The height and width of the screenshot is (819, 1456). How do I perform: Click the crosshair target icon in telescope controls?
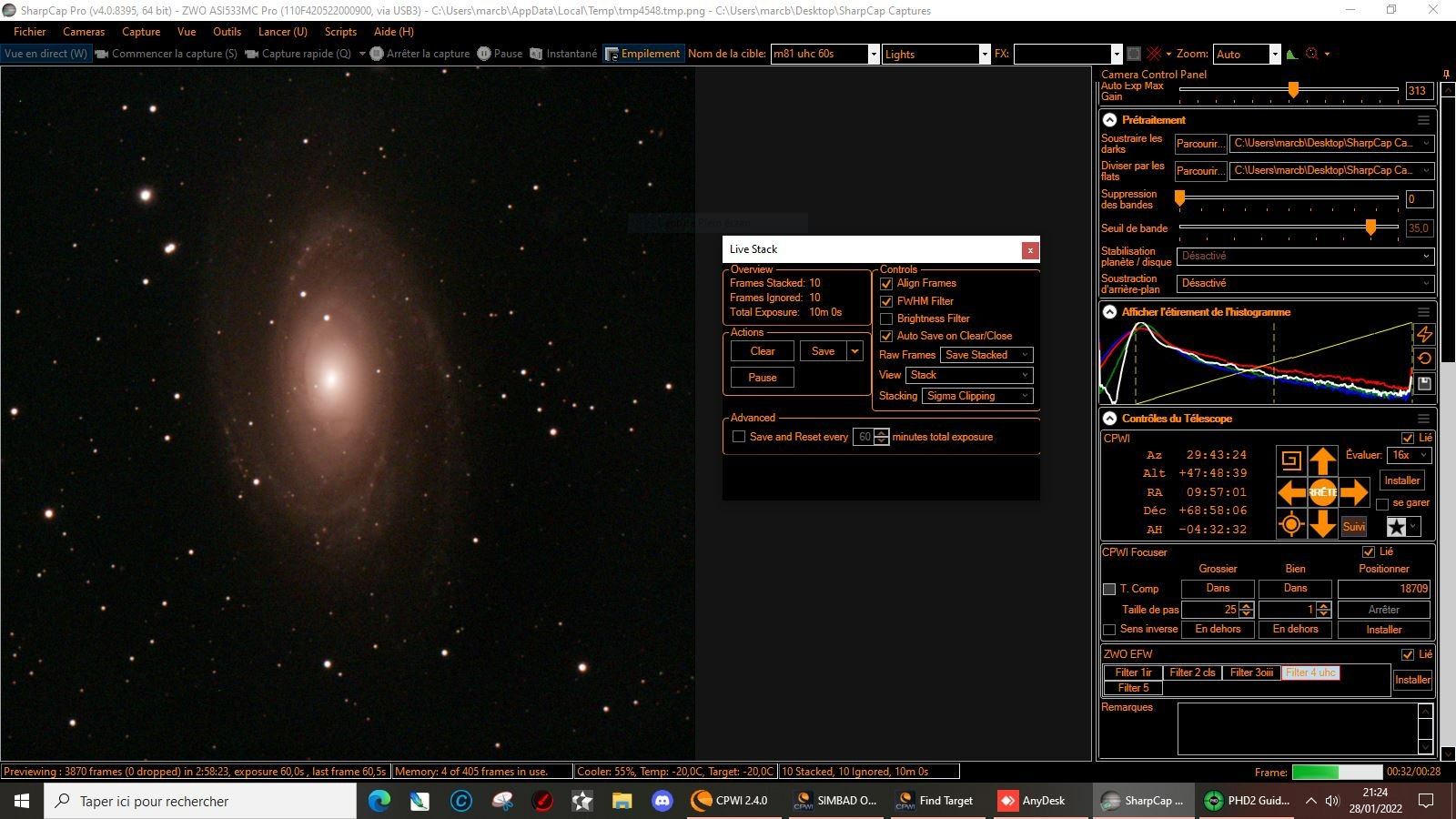point(1291,524)
